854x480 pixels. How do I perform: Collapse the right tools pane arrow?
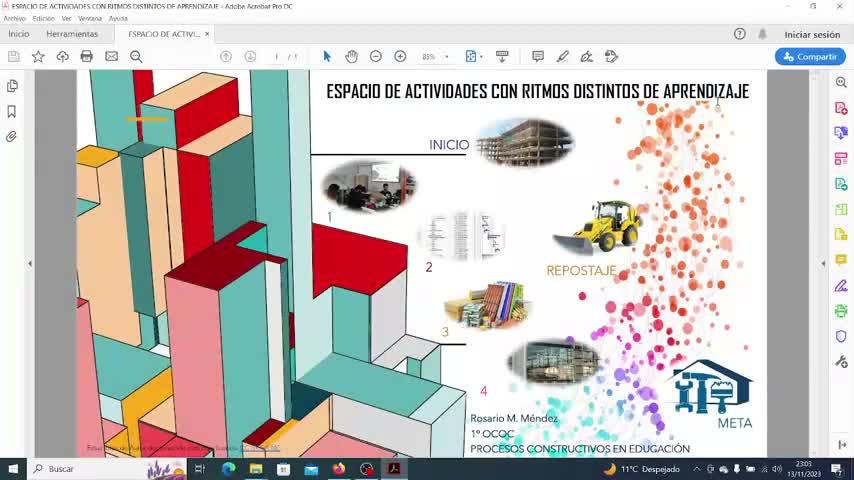pos(823,263)
